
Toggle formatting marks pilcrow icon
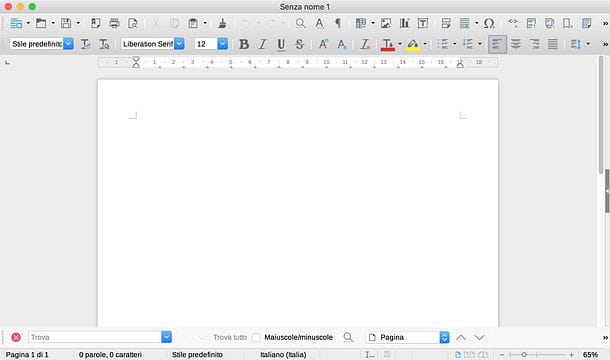338,23
